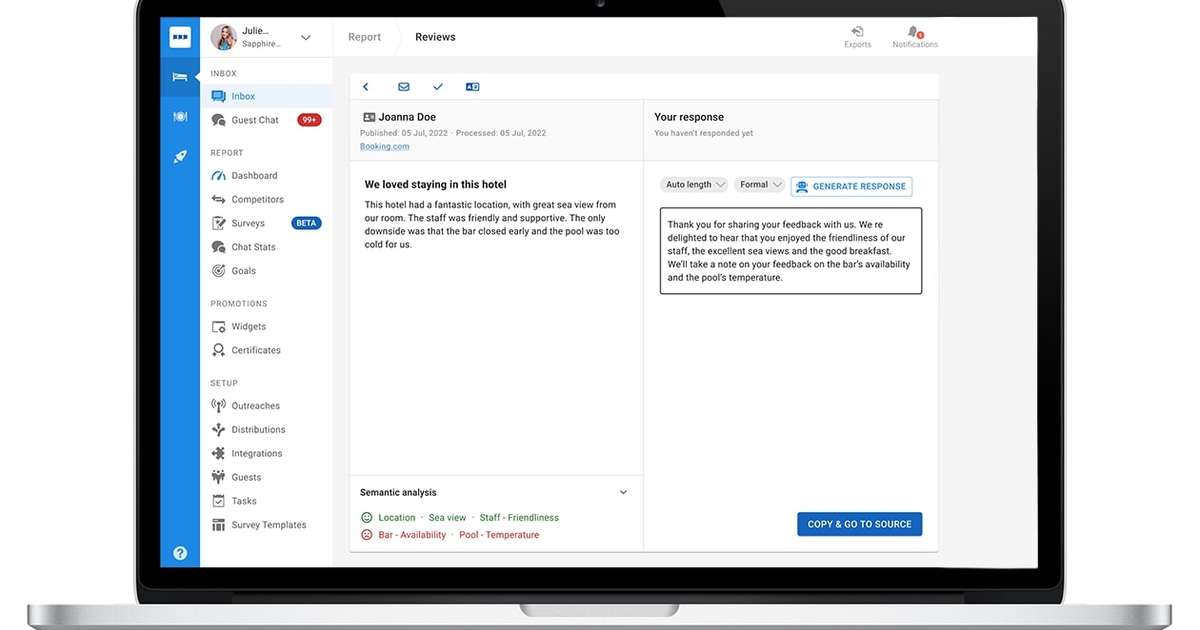The image size is (1200, 630).
Task: Click the rocket icon in left rail
Action: 180,157
